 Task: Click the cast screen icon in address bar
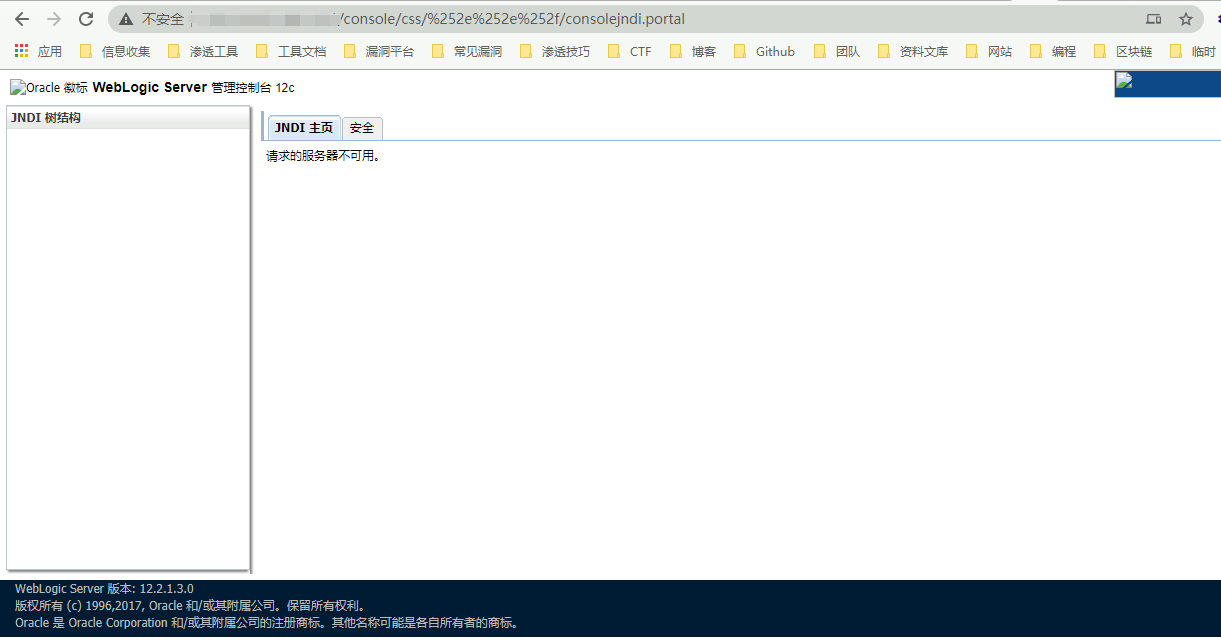tap(1153, 19)
